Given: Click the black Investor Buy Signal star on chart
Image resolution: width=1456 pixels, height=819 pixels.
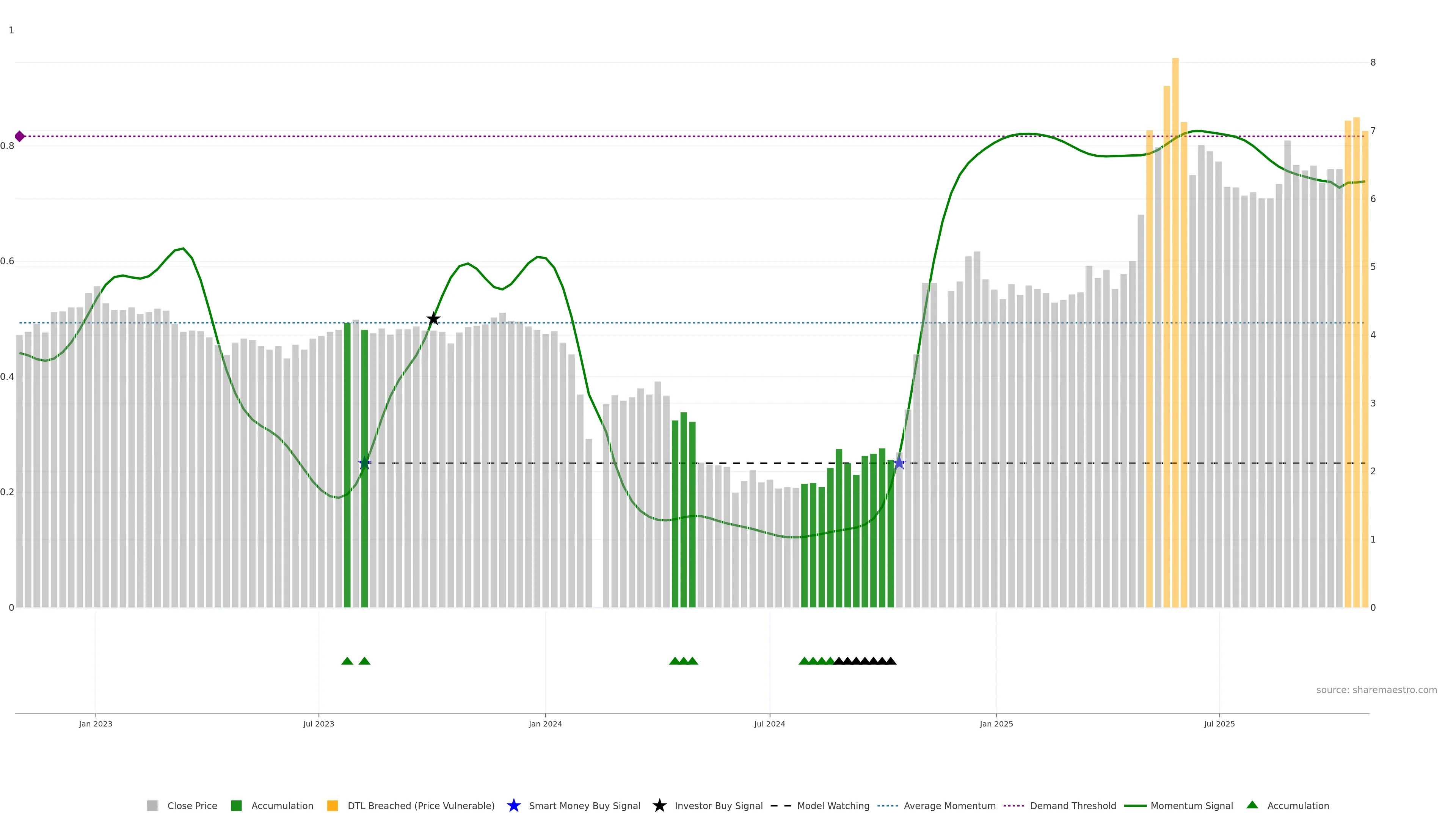Looking at the screenshot, I should pos(433,319).
